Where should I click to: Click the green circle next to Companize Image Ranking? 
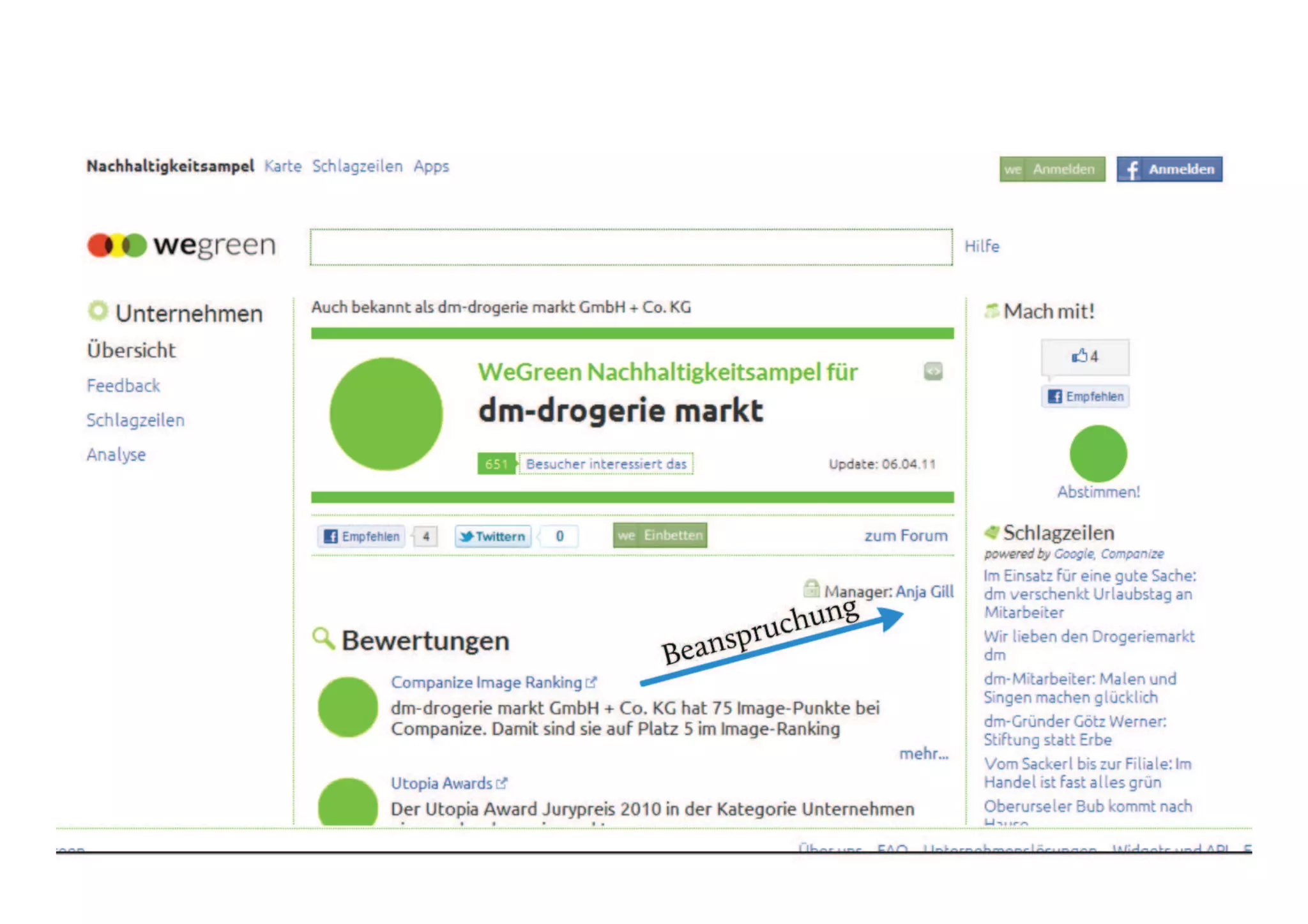click(x=348, y=707)
